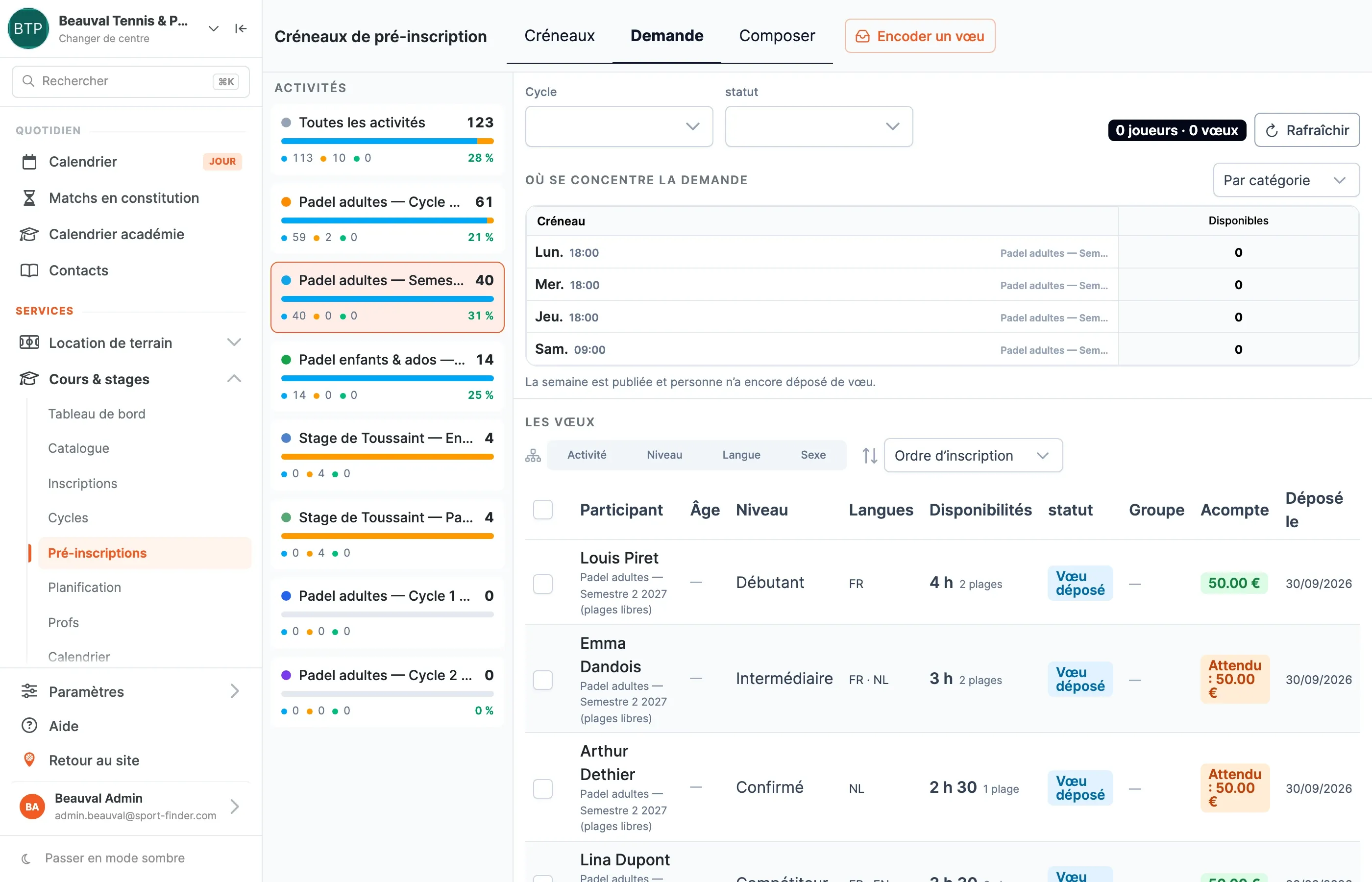Click the Location de terrain court icon
This screenshot has width=1372, height=882.
(x=29, y=343)
